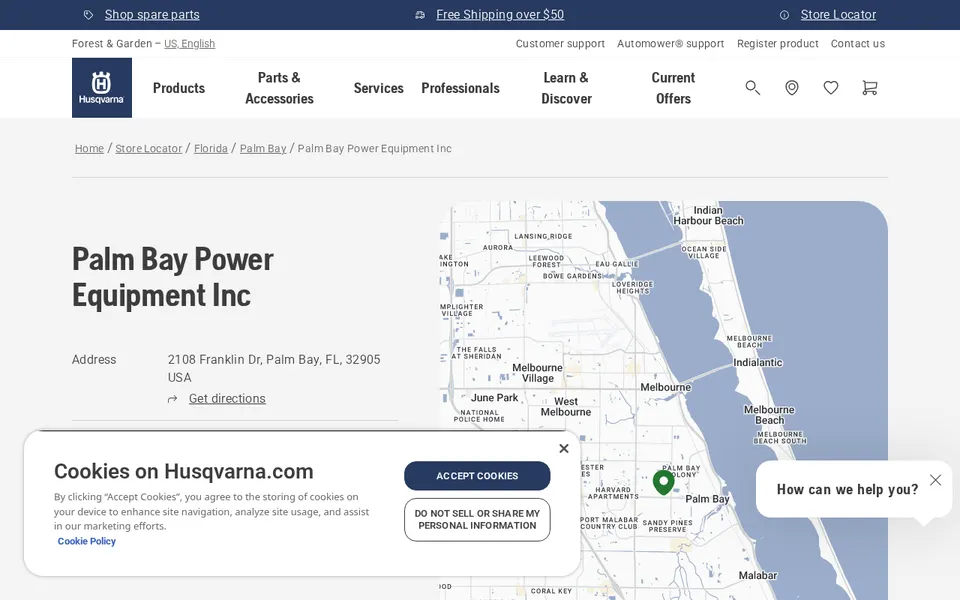
Task: Open the Current Offers menu
Action: click(673, 88)
